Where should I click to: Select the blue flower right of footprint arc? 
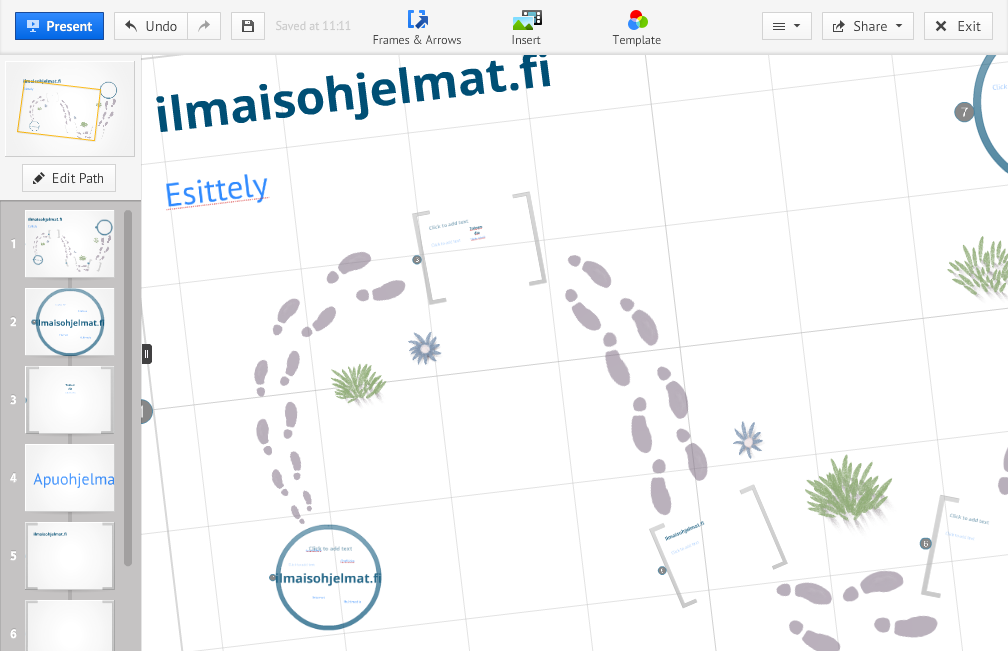point(748,440)
